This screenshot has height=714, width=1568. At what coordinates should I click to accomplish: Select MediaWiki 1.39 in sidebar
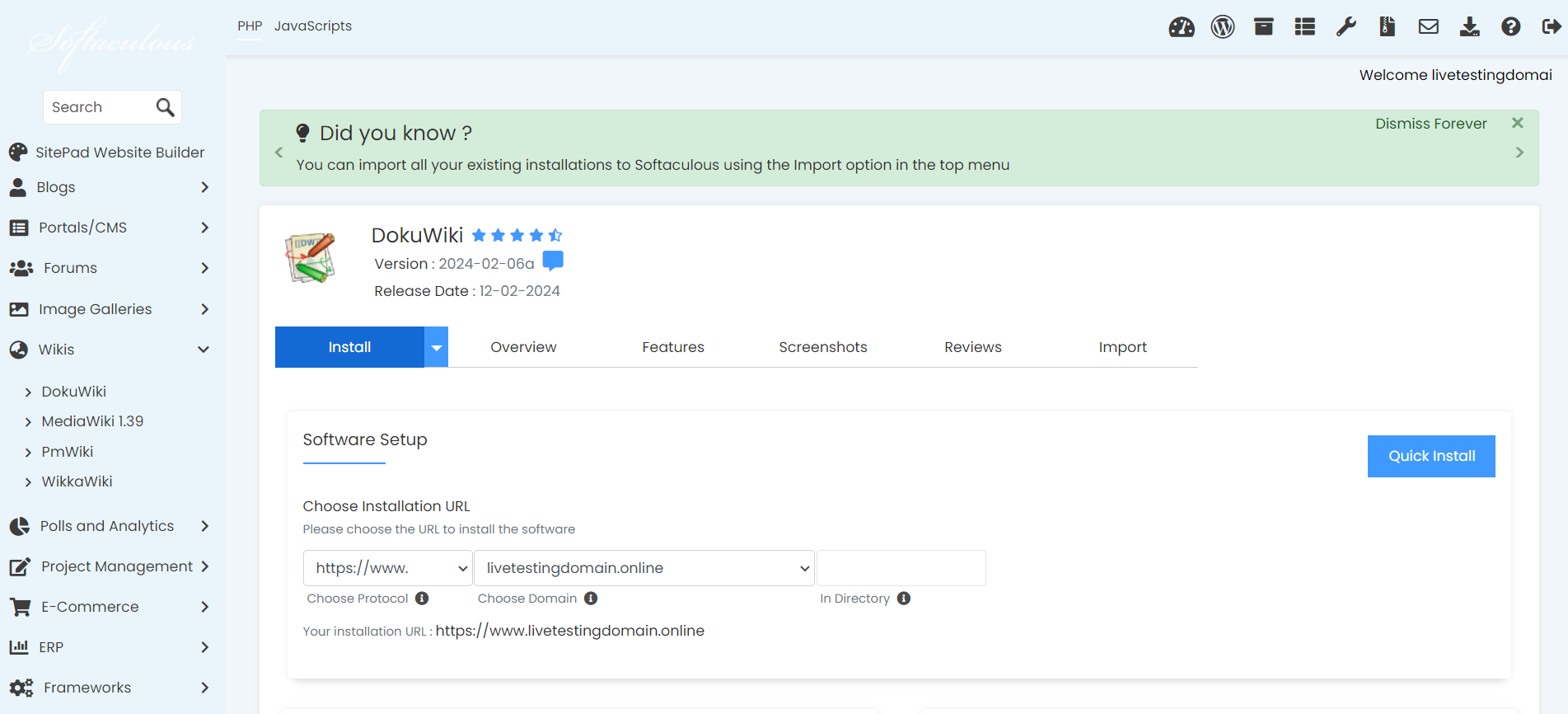(92, 421)
